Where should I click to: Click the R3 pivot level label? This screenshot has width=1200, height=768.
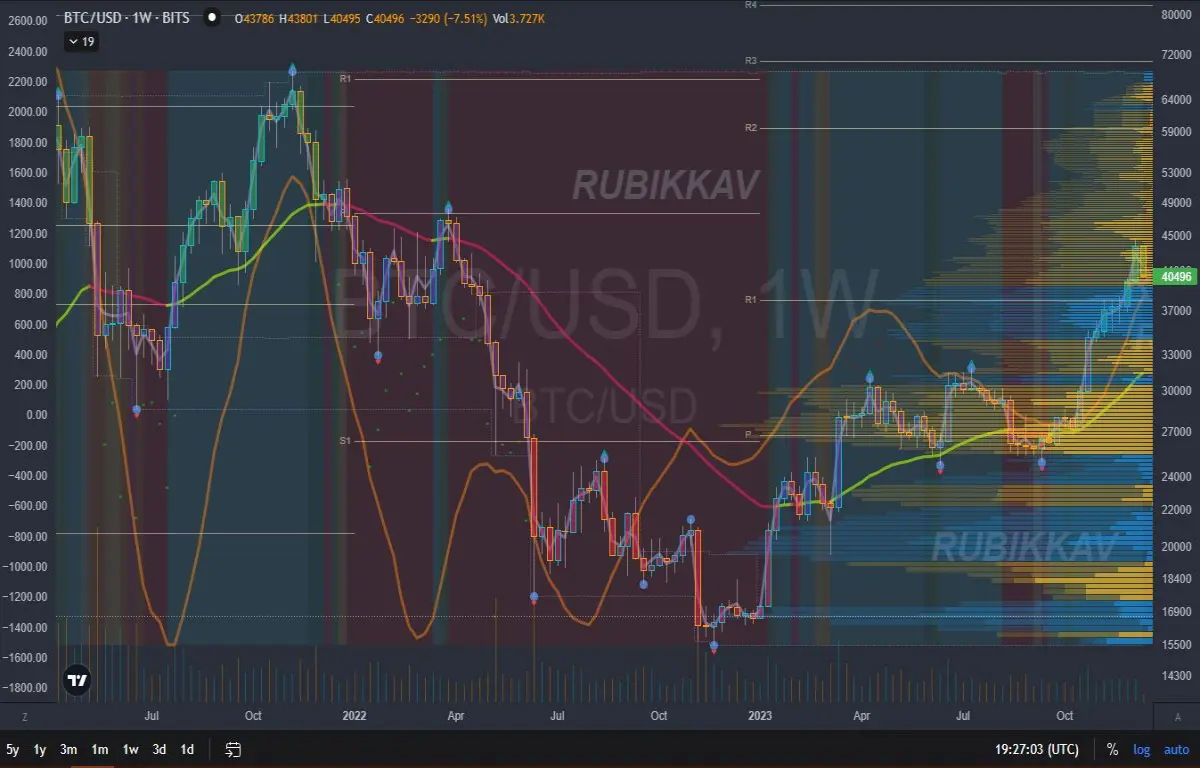751,61
